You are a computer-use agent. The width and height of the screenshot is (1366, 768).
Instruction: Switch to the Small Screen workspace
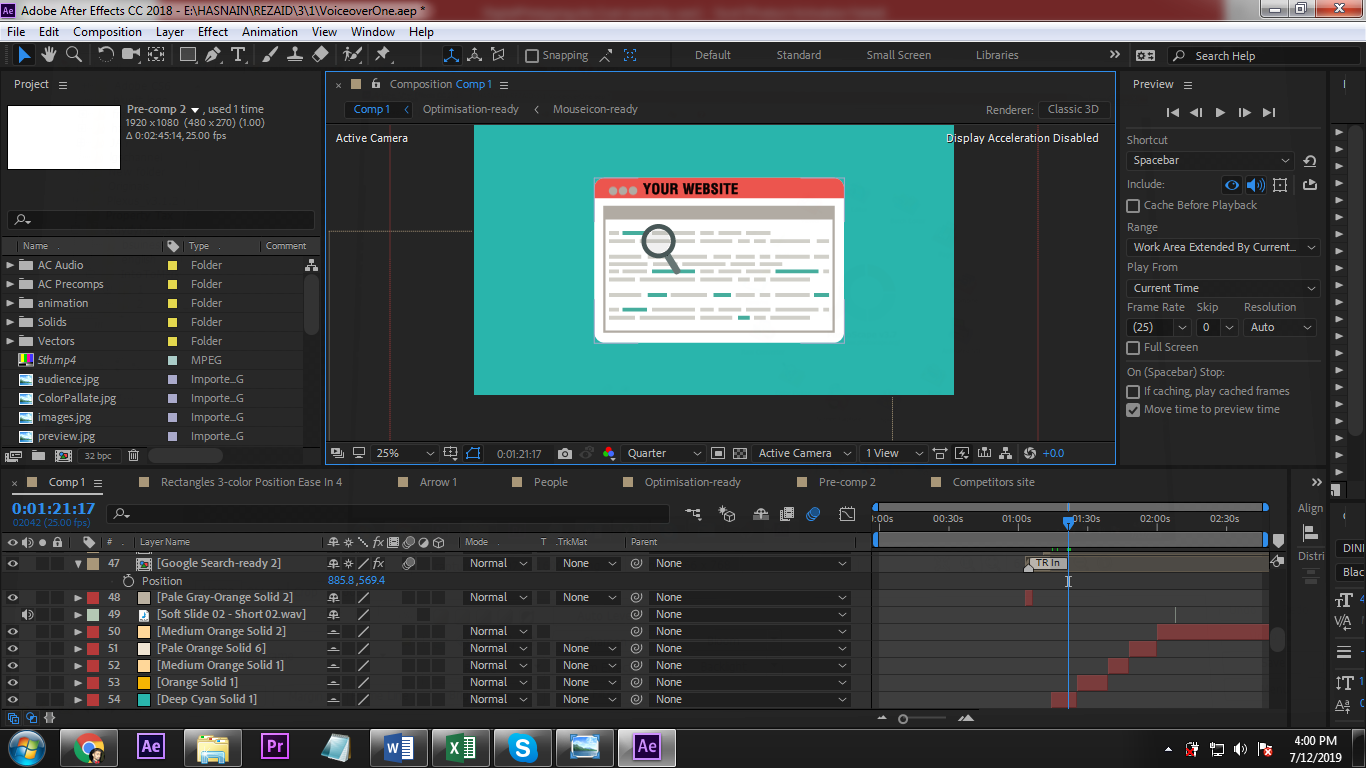898,55
